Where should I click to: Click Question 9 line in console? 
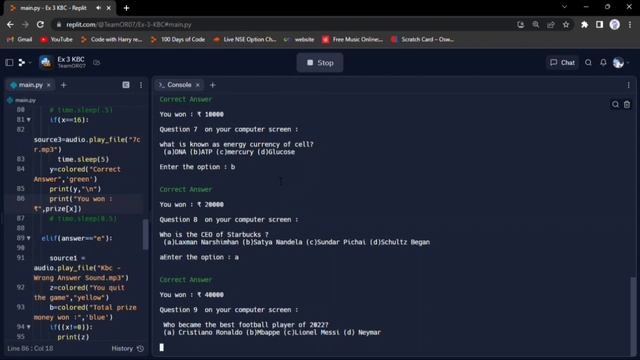coord(229,310)
